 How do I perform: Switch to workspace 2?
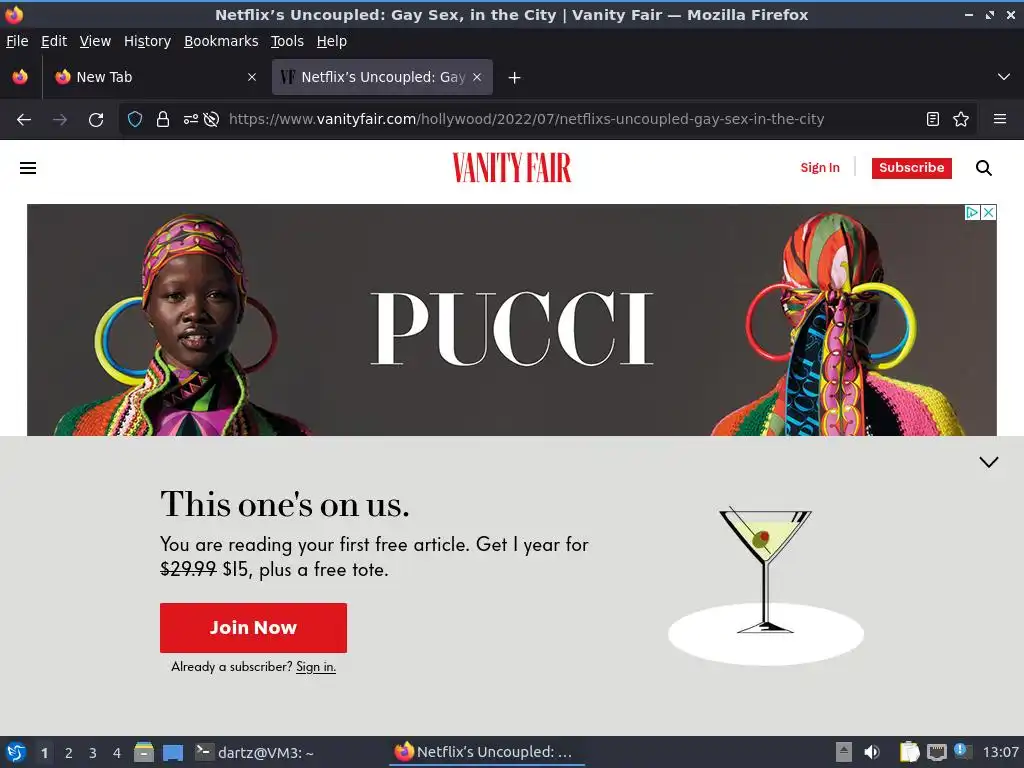click(x=69, y=753)
